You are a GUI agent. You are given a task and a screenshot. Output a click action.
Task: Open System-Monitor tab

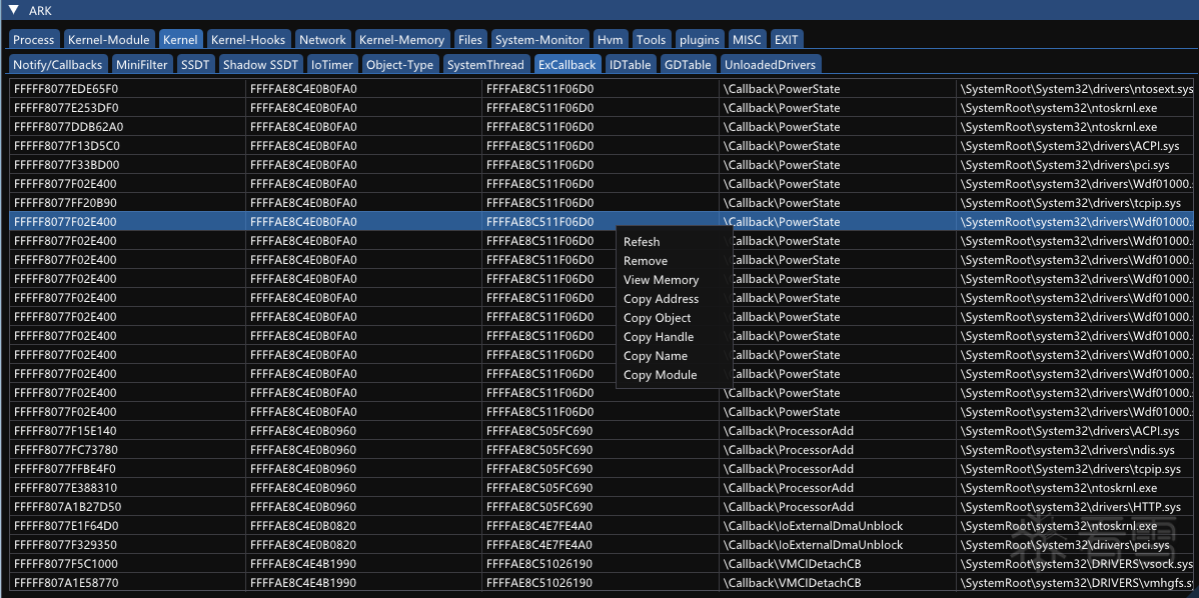tap(540, 40)
